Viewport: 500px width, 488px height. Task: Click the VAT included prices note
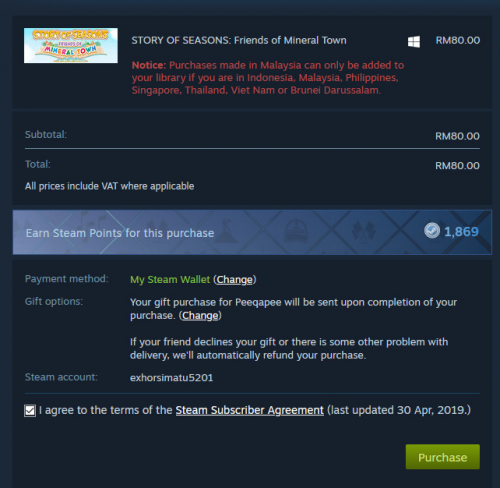pos(109,186)
